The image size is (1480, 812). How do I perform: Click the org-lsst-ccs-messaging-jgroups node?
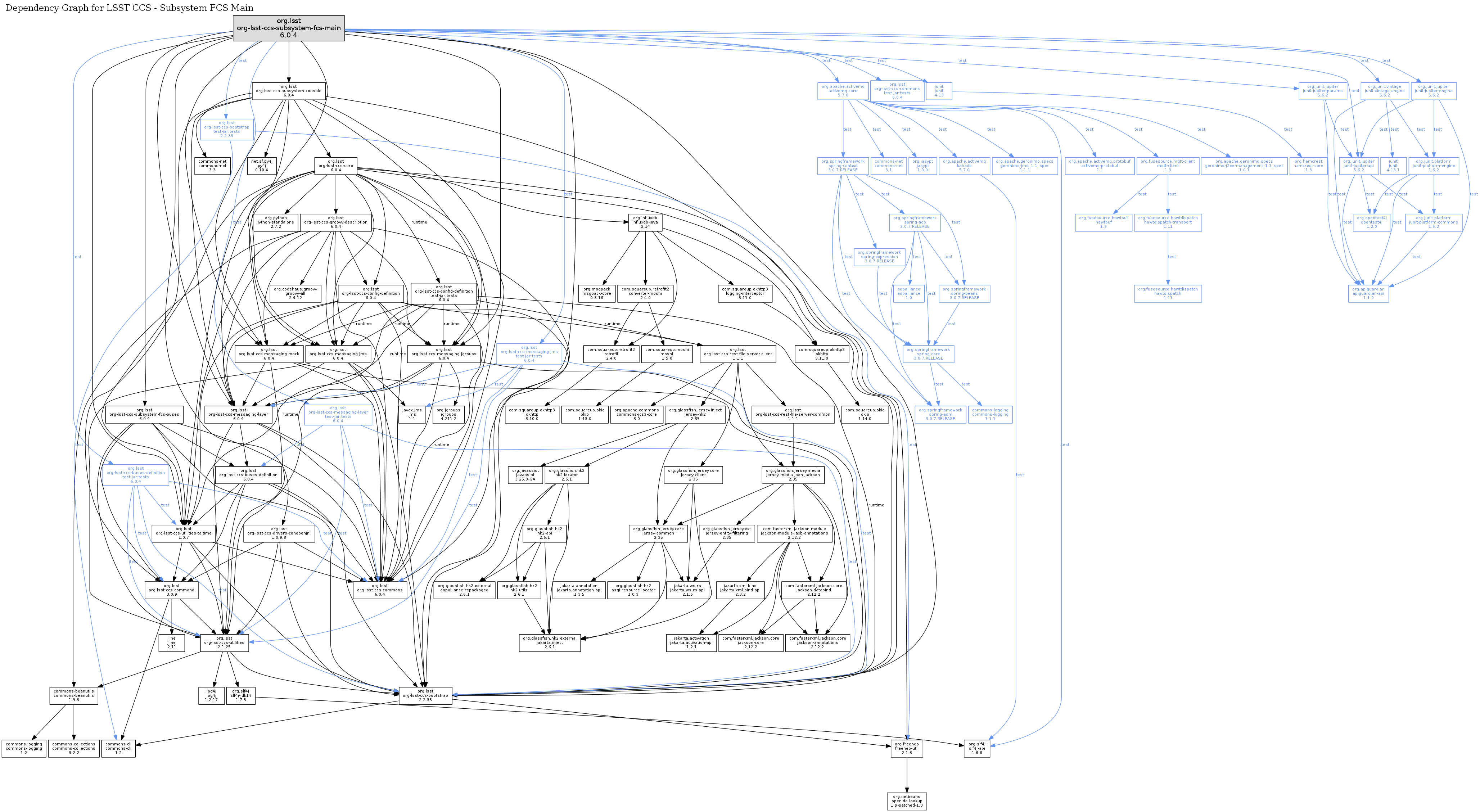tap(443, 354)
